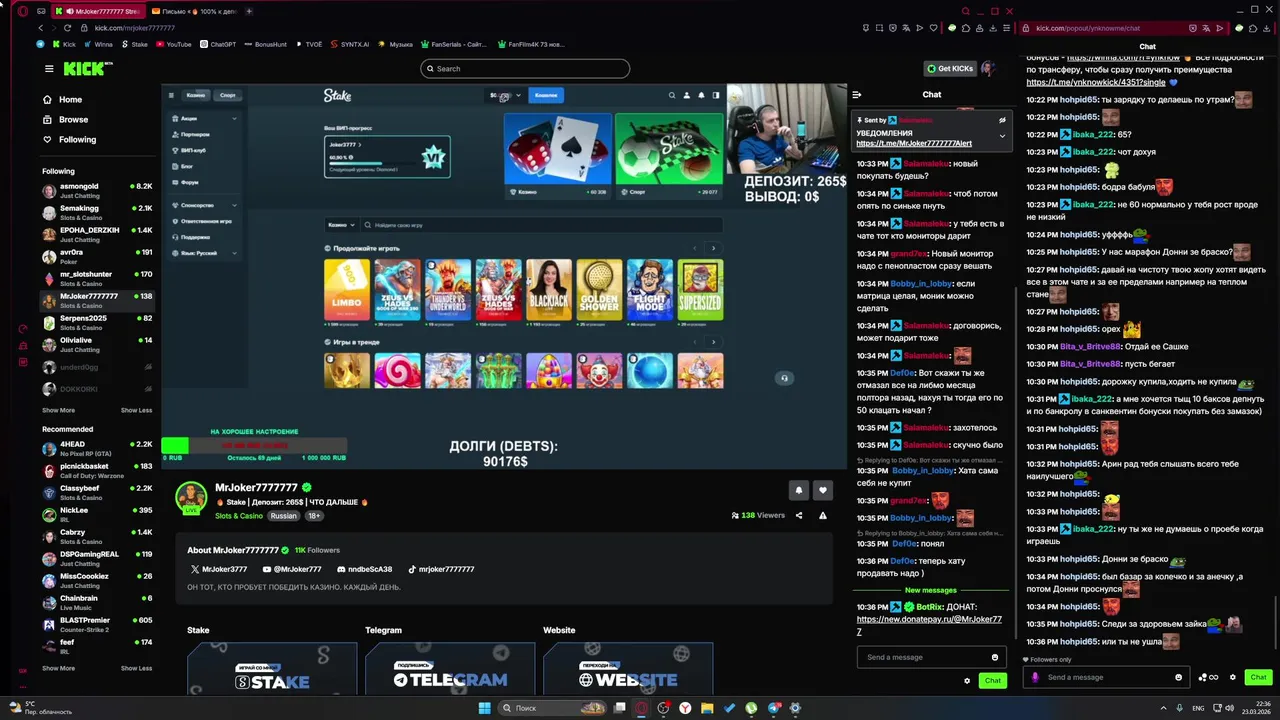Open the pinned t.me MrJoker Alert link
1280x720 pixels.
[x=914, y=144]
